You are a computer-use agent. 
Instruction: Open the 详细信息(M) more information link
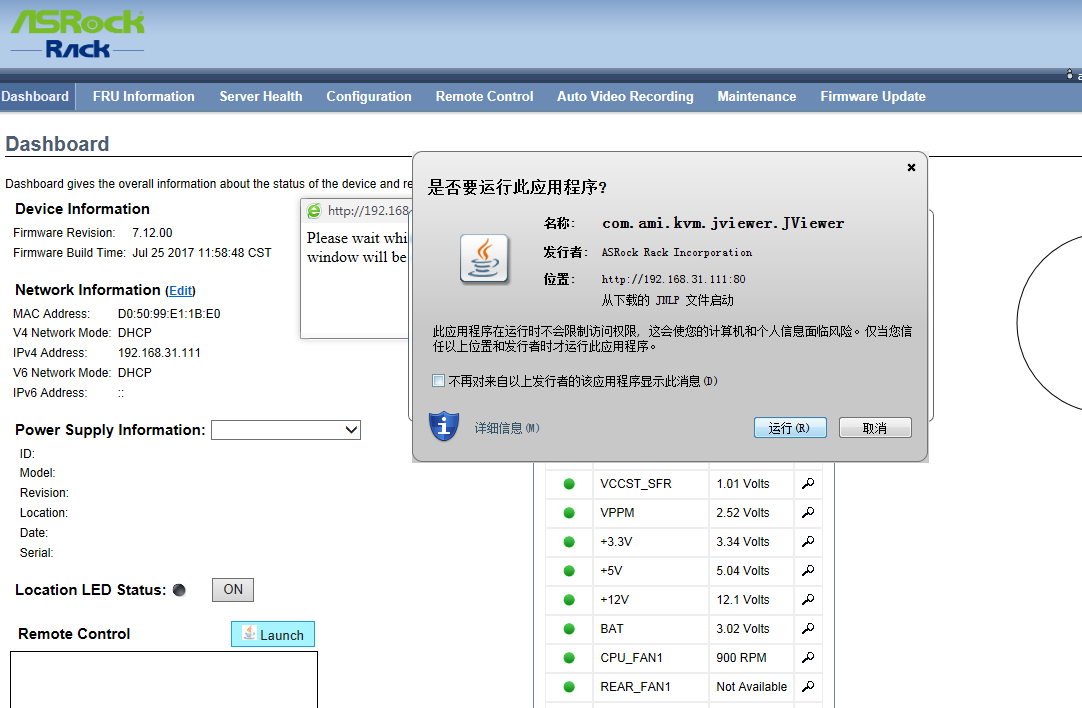click(506, 428)
